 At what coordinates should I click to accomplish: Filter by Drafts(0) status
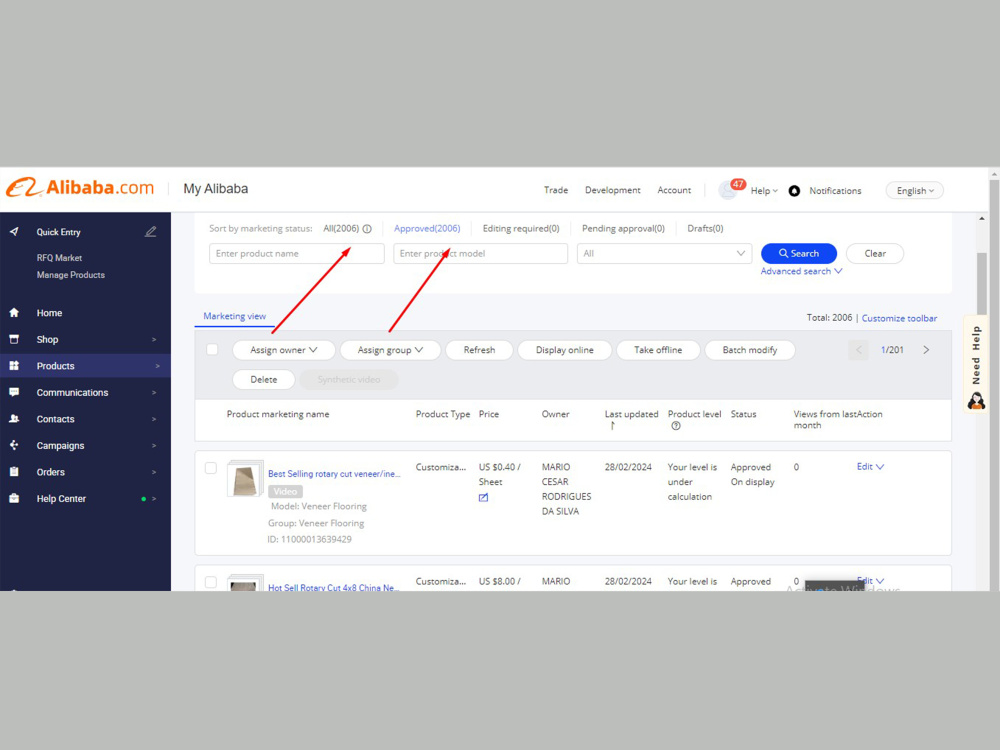pos(705,228)
